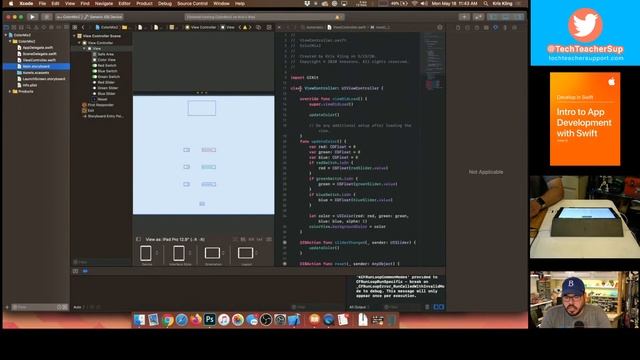Toggle debug area visibility button in toolbar
The height and width of the screenshot is (360, 640).
pos(506,17)
